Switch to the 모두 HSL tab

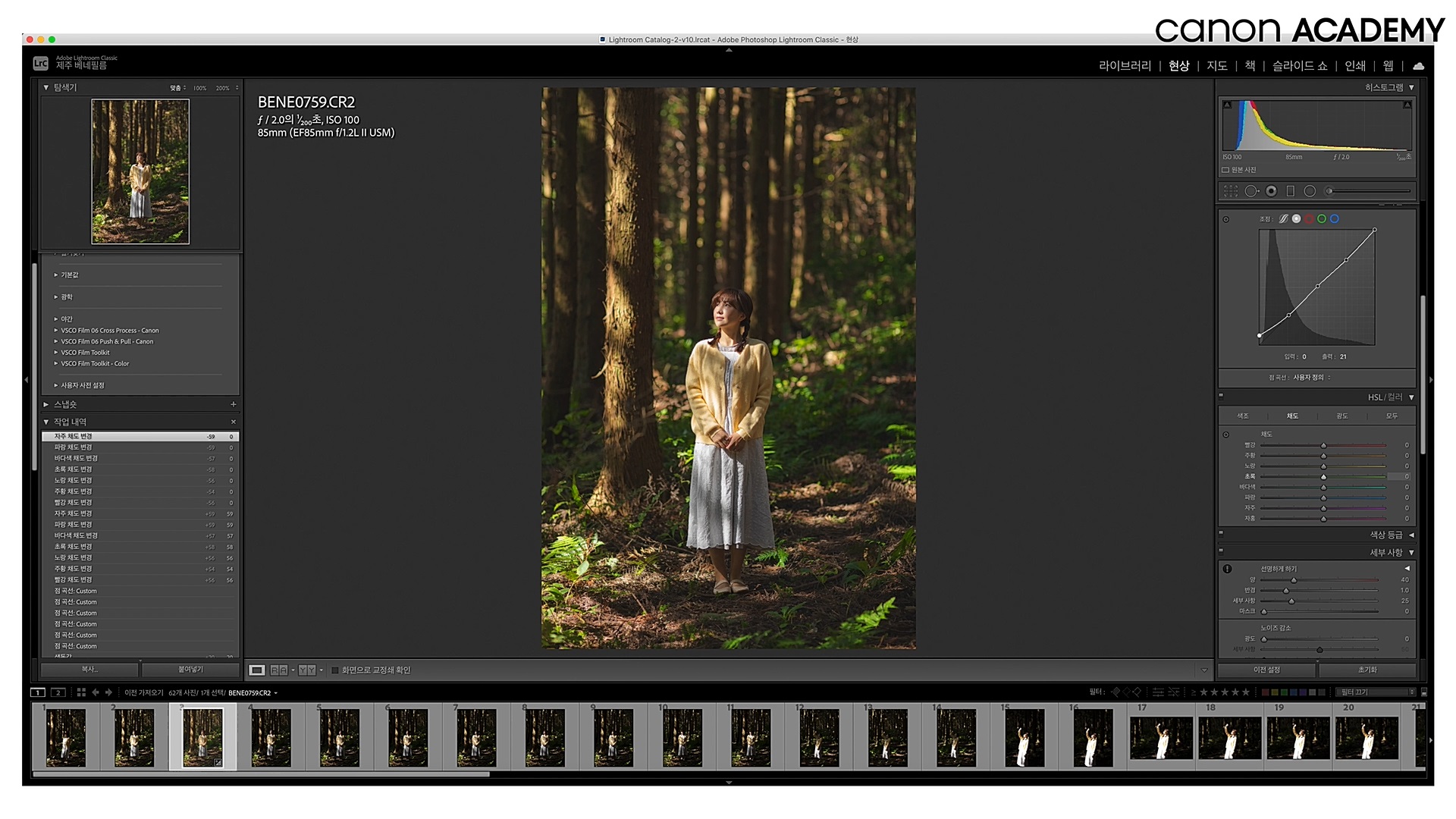[1392, 416]
